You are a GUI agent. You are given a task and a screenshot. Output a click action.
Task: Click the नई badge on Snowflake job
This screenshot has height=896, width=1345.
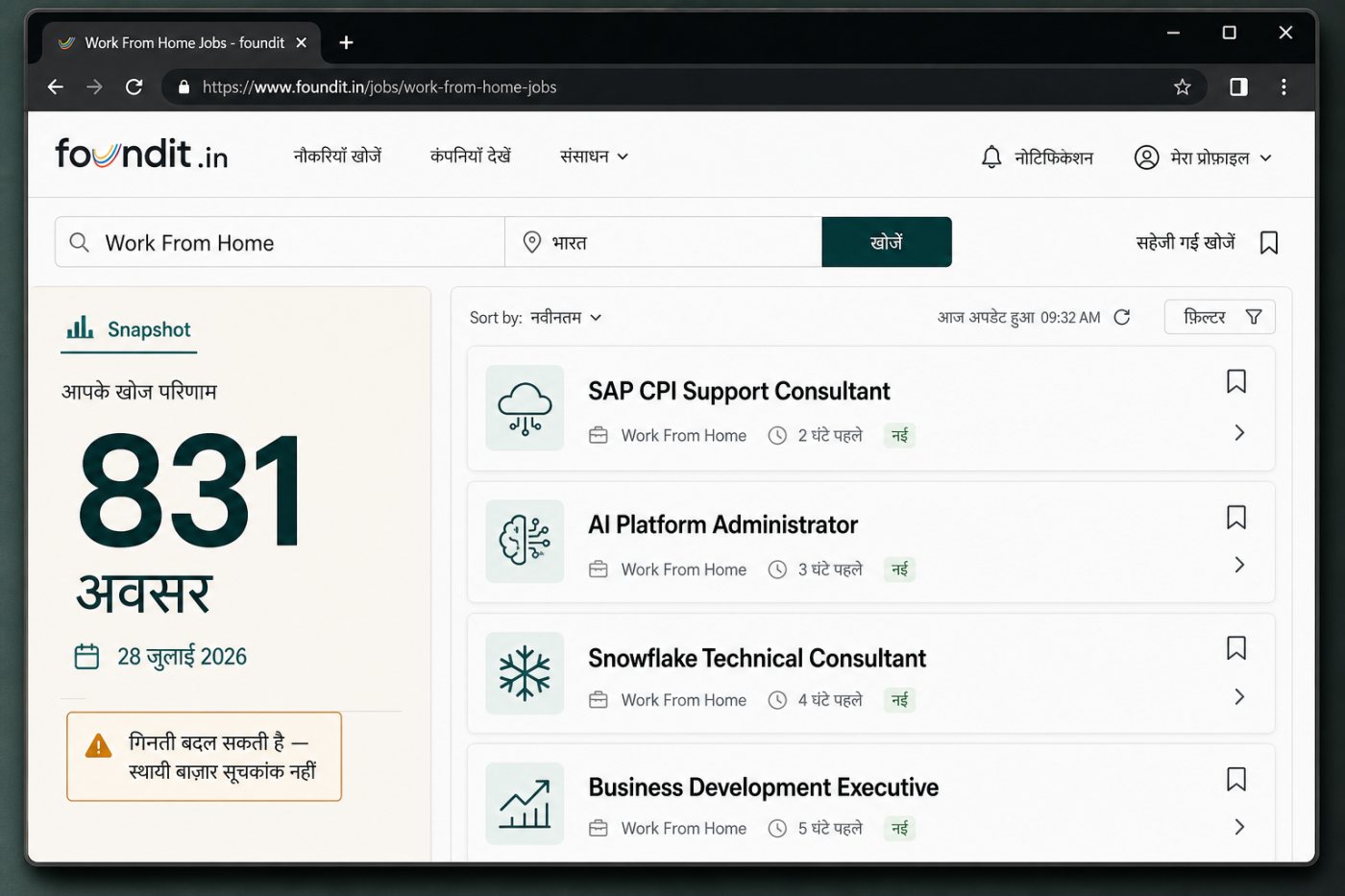click(899, 700)
